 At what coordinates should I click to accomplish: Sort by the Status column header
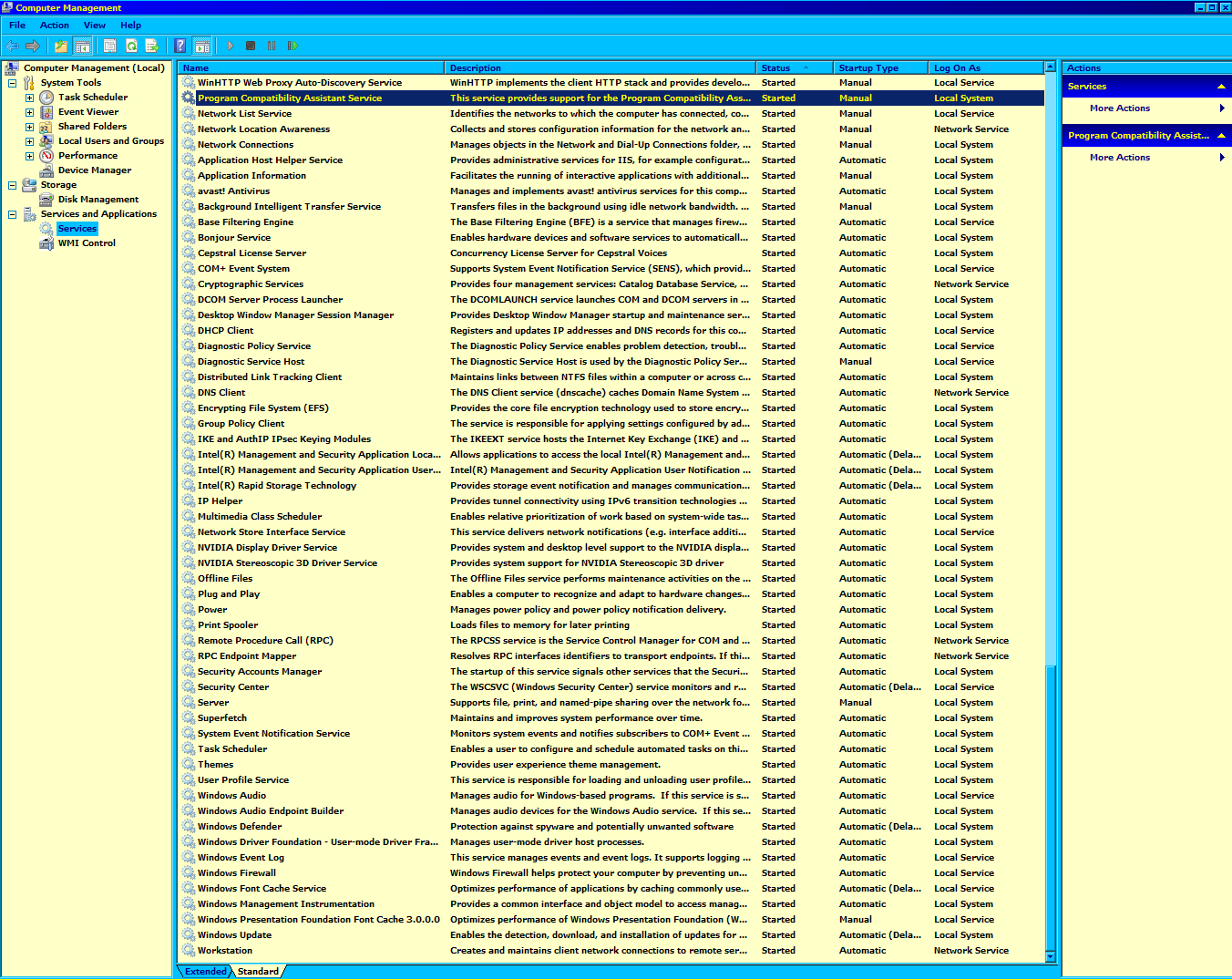coord(795,68)
